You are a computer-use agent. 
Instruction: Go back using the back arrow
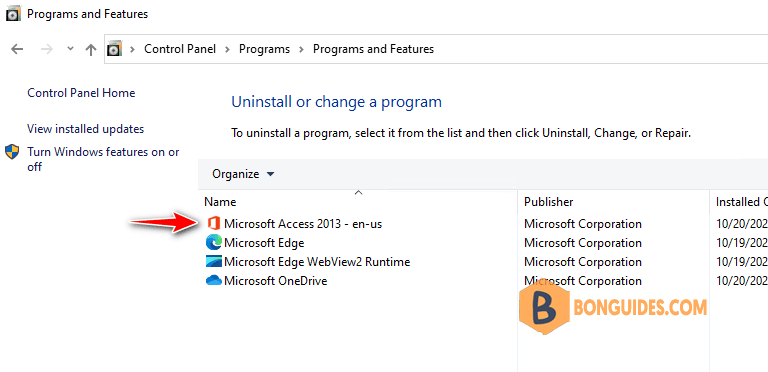pyautogui.click(x=17, y=49)
